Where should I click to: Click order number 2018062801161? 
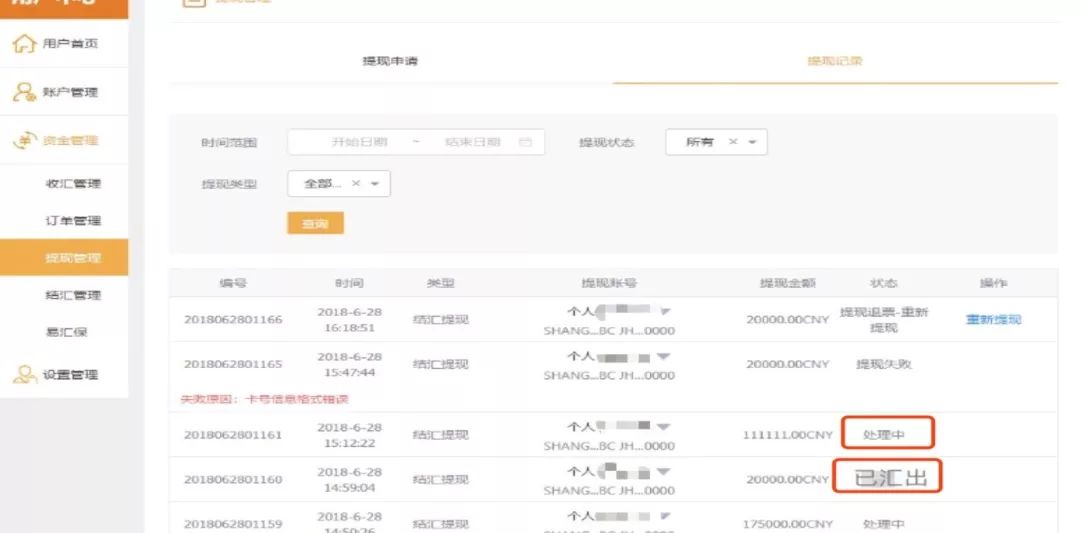click(233, 435)
